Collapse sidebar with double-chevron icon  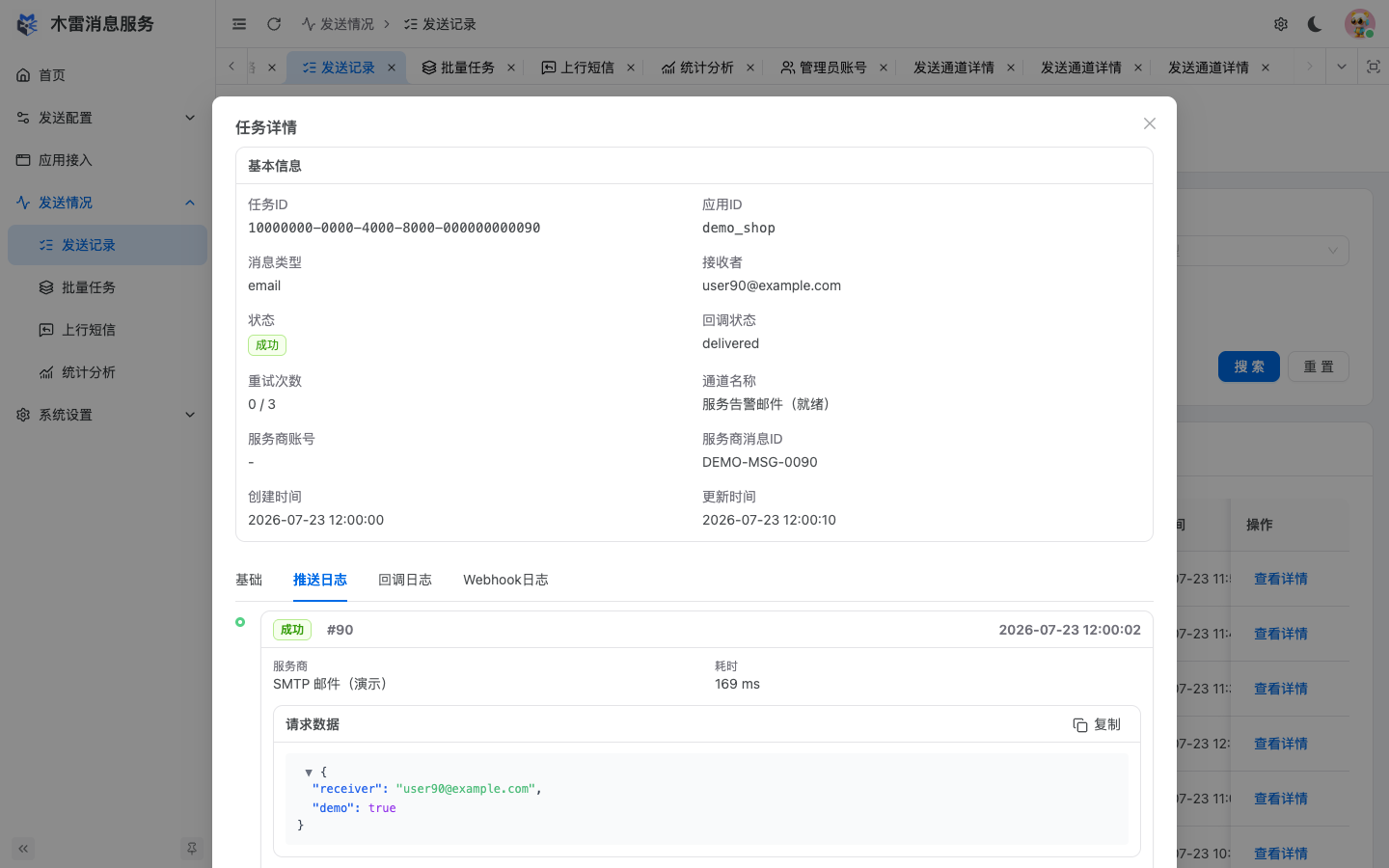pos(23,849)
